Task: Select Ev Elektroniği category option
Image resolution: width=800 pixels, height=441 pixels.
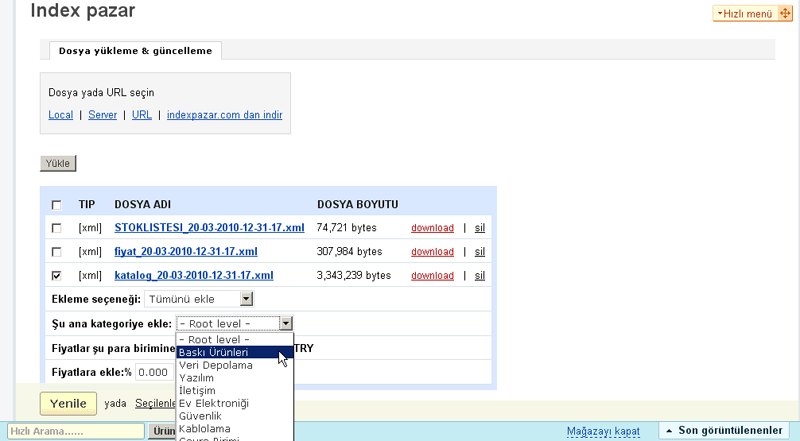Action: pos(235,404)
